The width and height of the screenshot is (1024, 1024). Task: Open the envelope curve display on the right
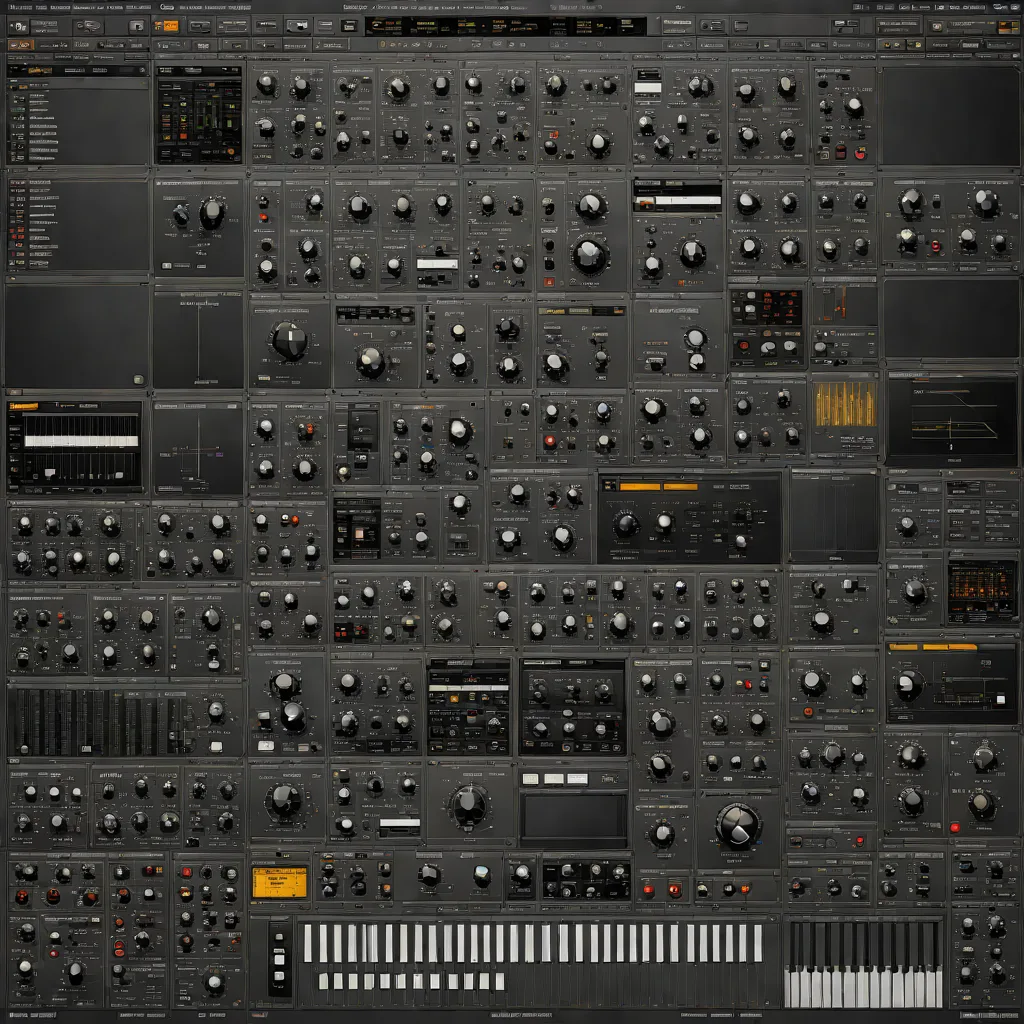pos(953,419)
